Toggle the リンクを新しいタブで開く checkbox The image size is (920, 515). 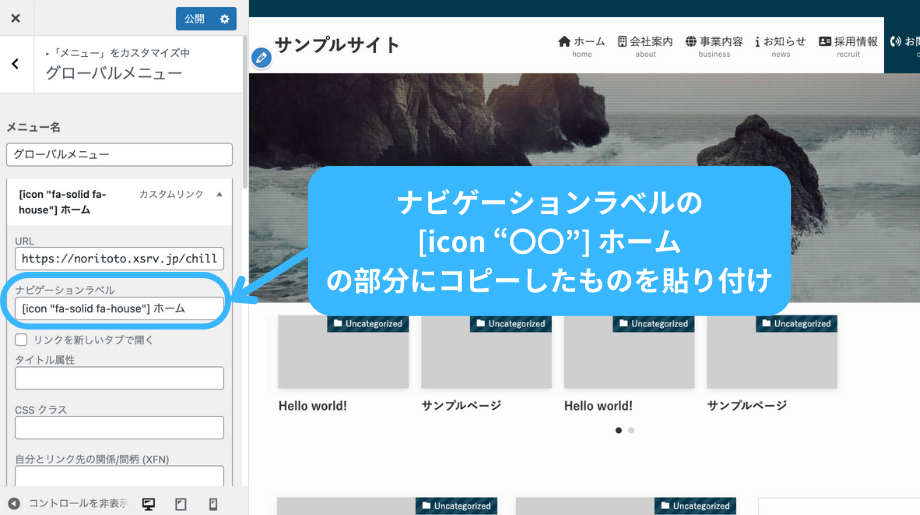pos(22,340)
